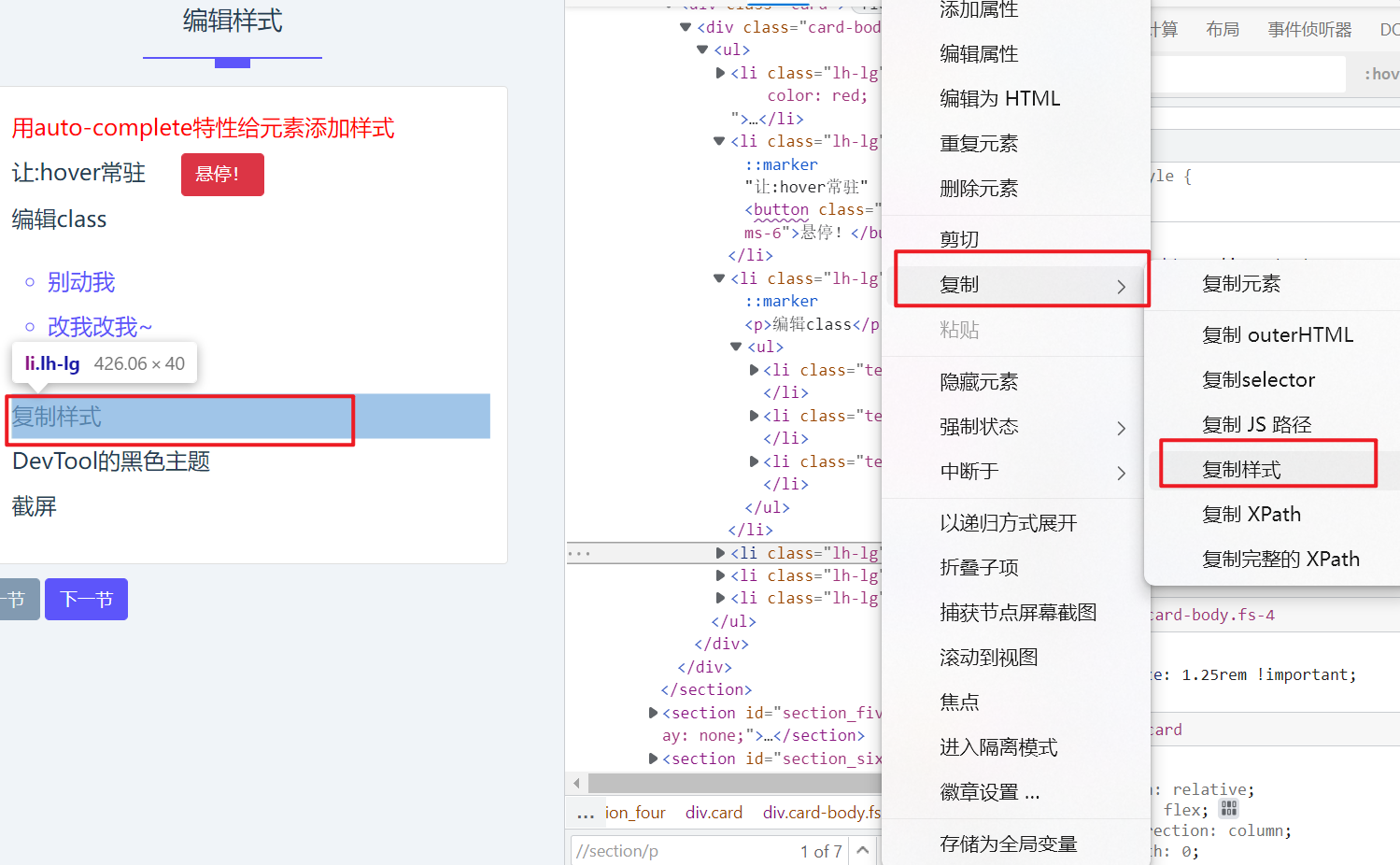Click the breadcrumb overflow ellipsis before ion_four
This screenshot has height=865, width=1400.
click(586, 814)
